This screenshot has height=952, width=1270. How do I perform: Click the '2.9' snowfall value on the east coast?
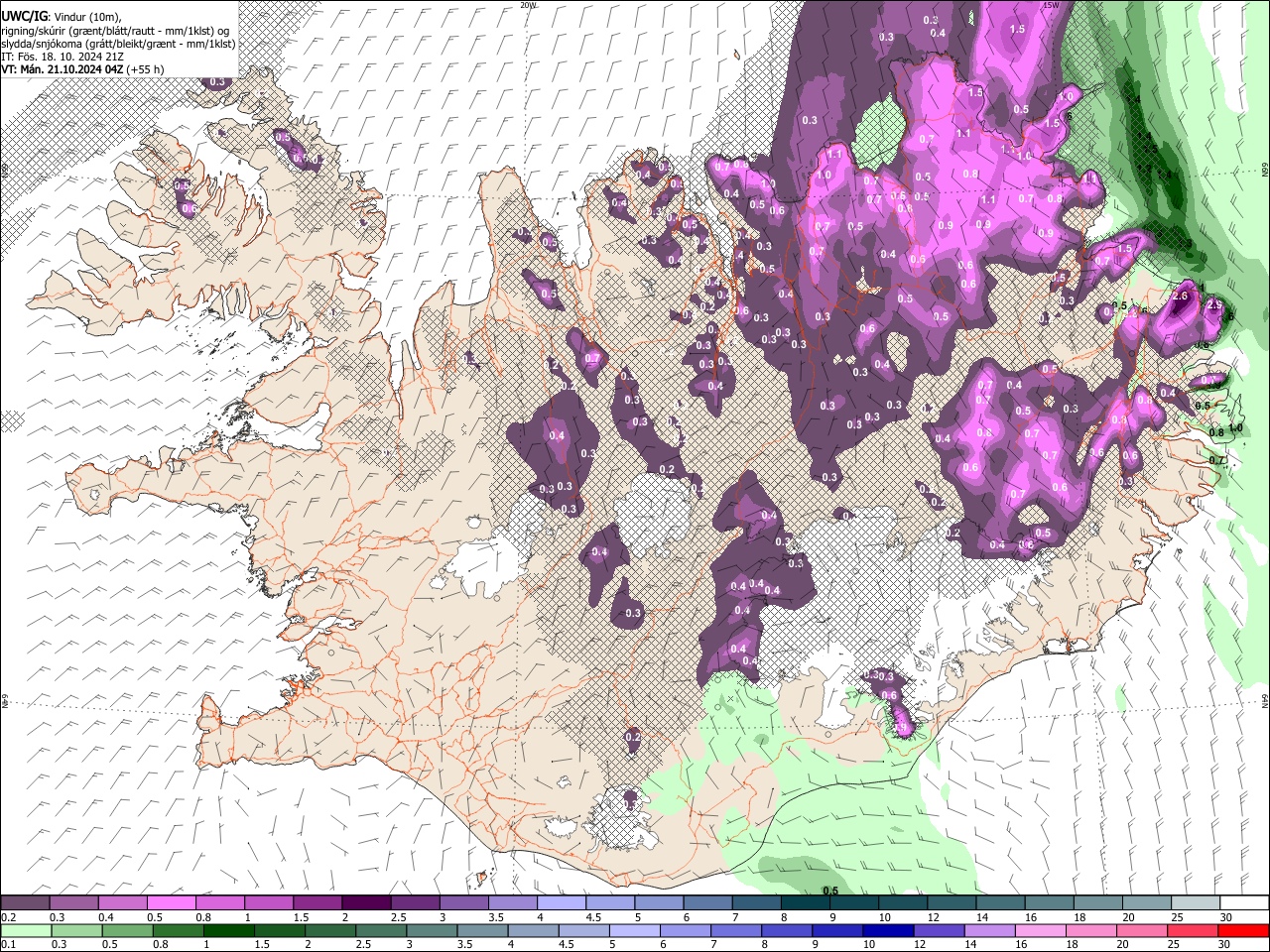pos(1213,305)
